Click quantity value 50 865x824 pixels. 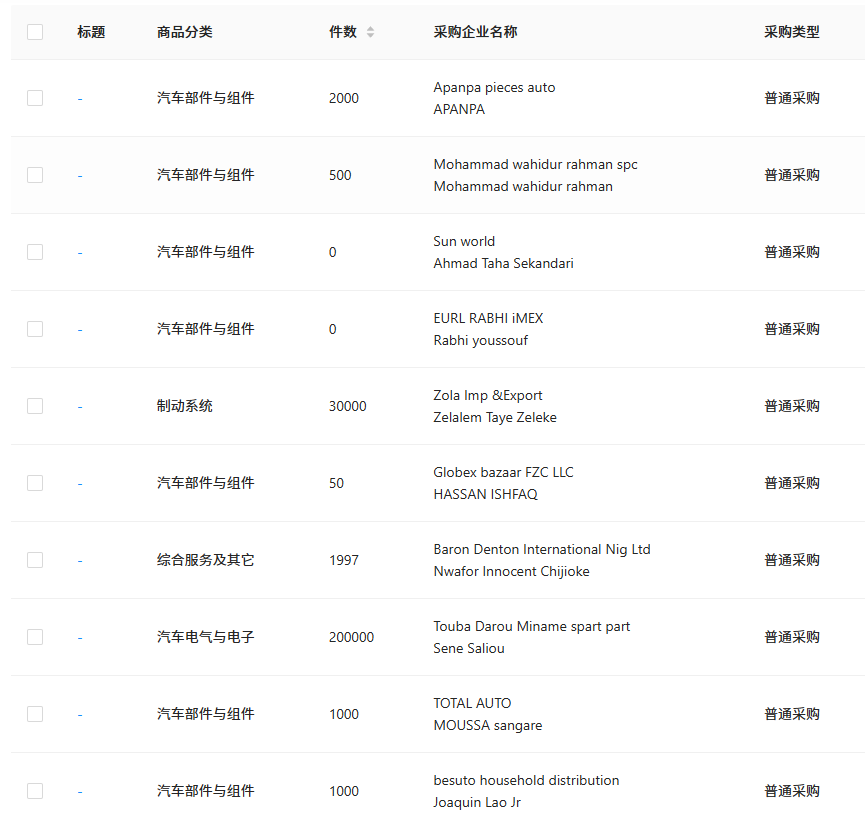click(x=336, y=483)
